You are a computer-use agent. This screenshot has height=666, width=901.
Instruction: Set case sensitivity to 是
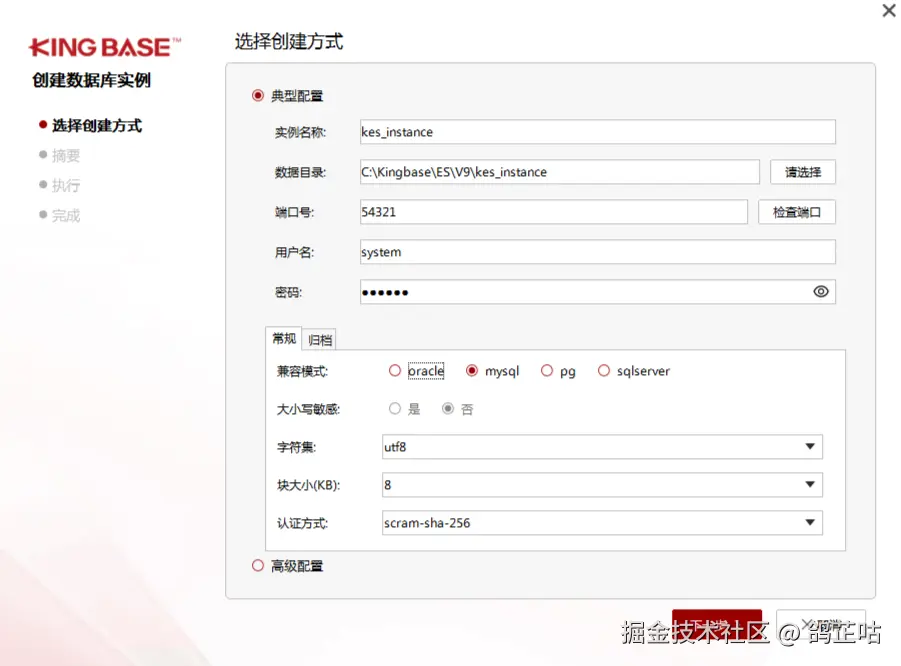click(x=394, y=409)
